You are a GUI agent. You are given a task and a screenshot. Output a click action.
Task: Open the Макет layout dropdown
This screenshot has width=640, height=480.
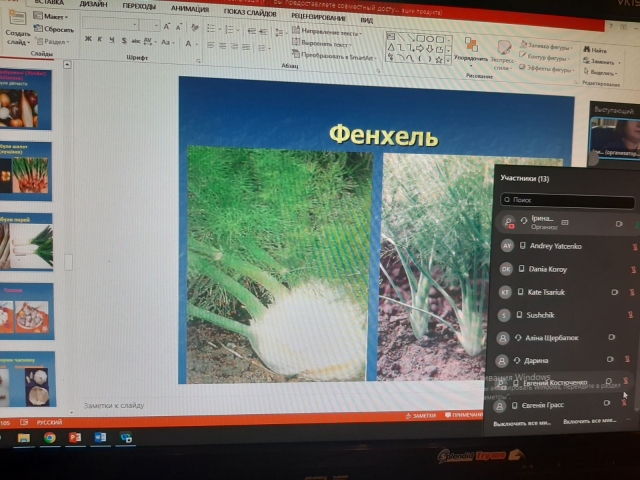(x=54, y=17)
